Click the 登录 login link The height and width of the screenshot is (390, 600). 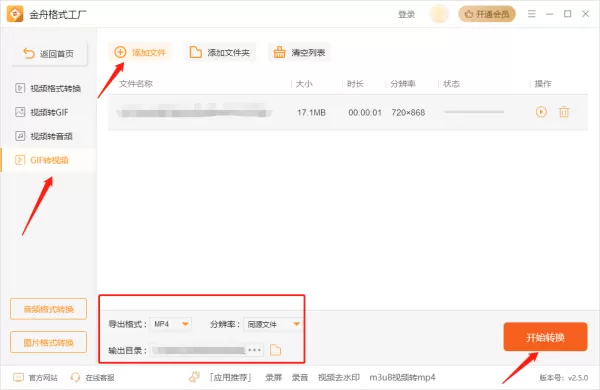[406, 15]
